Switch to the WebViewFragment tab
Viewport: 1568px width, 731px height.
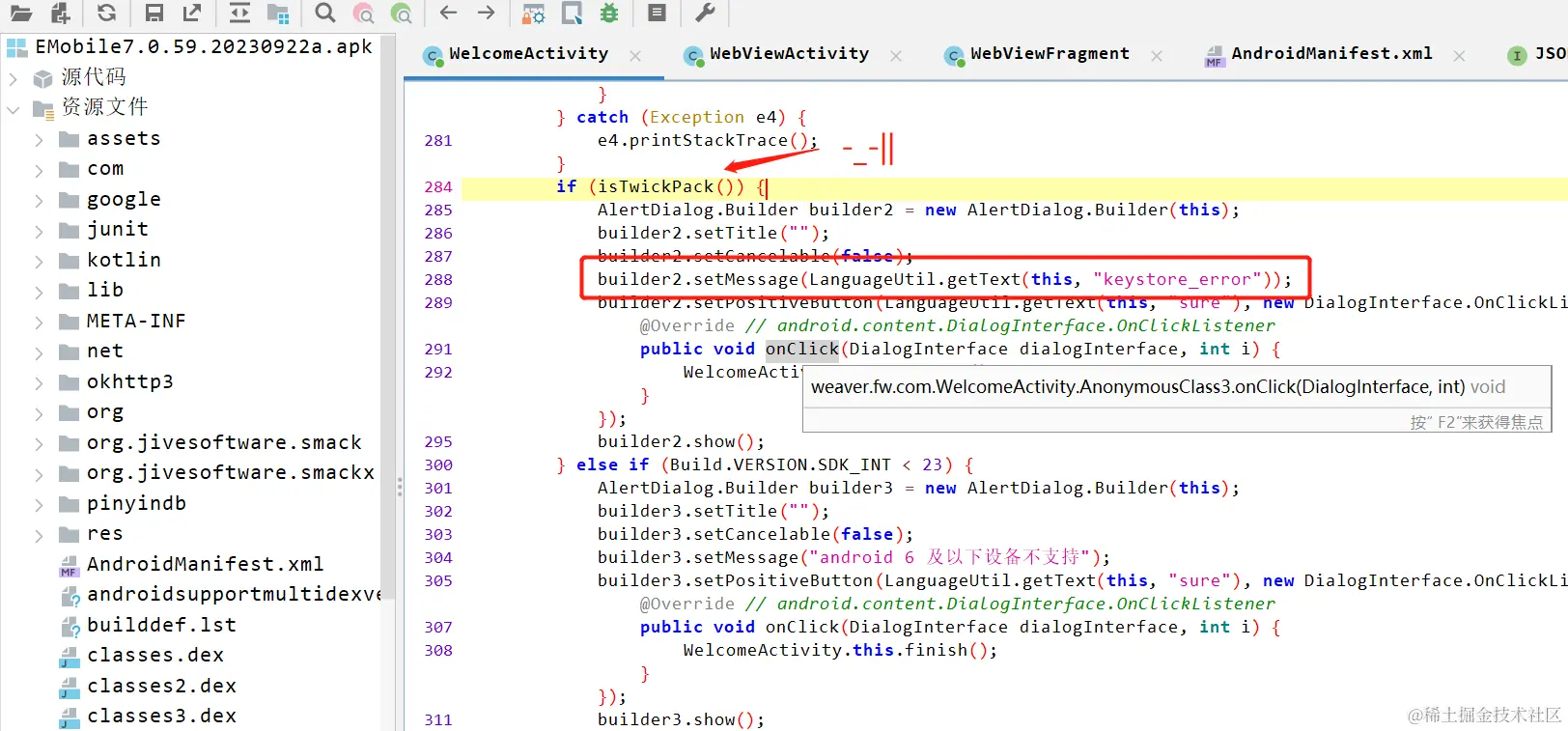[x=1050, y=54]
